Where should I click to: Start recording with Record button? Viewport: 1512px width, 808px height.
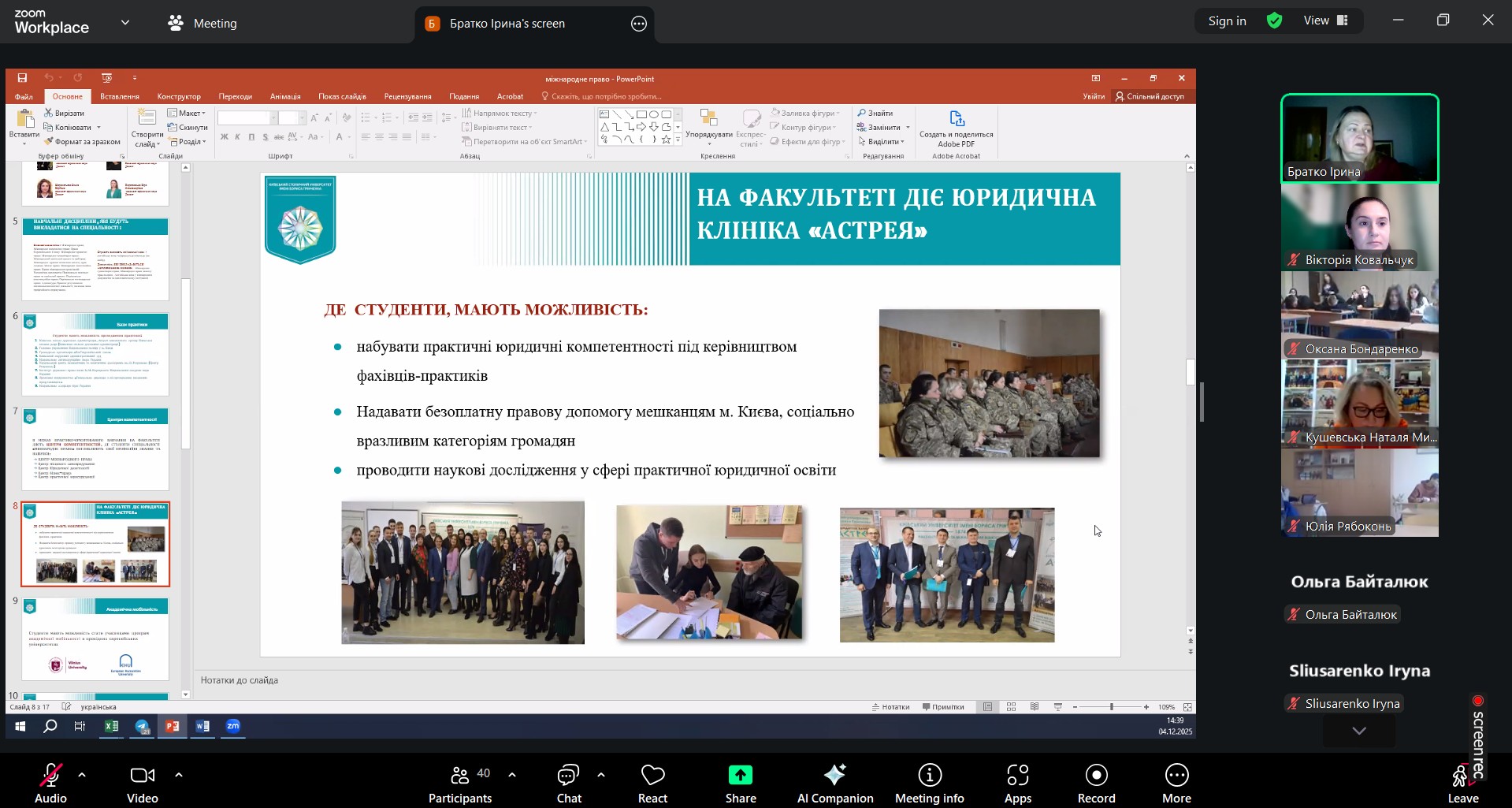[x=1096, y=784]
